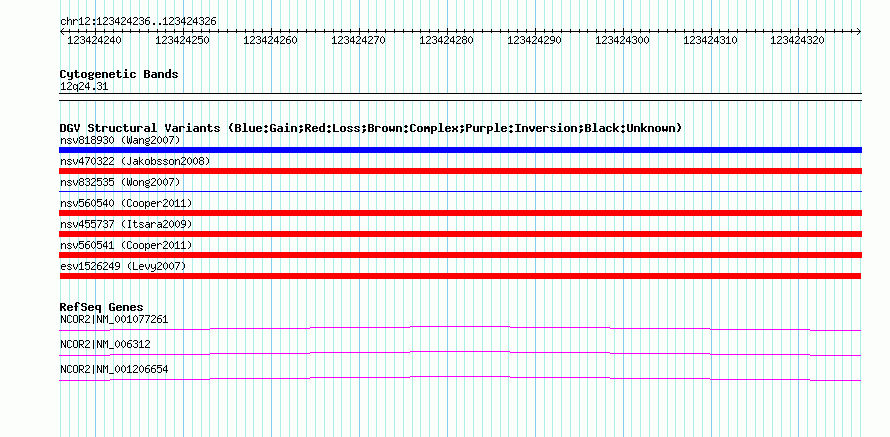This screenshot has width=890, height=437.
Task: Click the red loss bar for nsv455737
Action: (x=460, y=234)
